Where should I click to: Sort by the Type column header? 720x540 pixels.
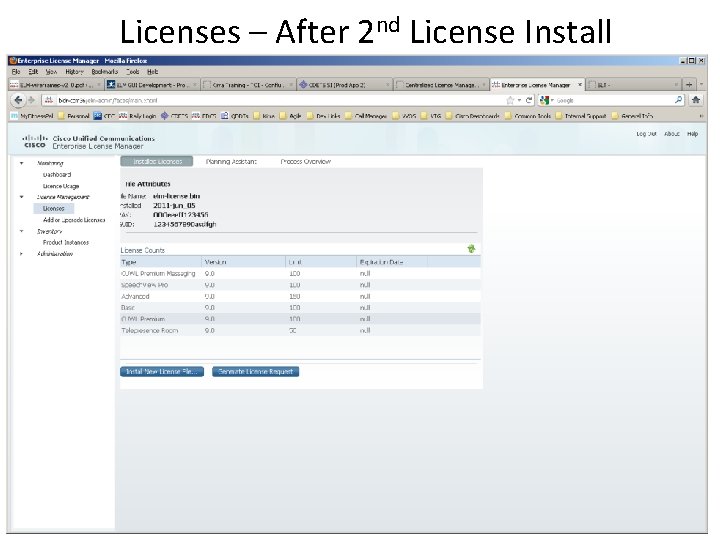click(x=161, y=262)
